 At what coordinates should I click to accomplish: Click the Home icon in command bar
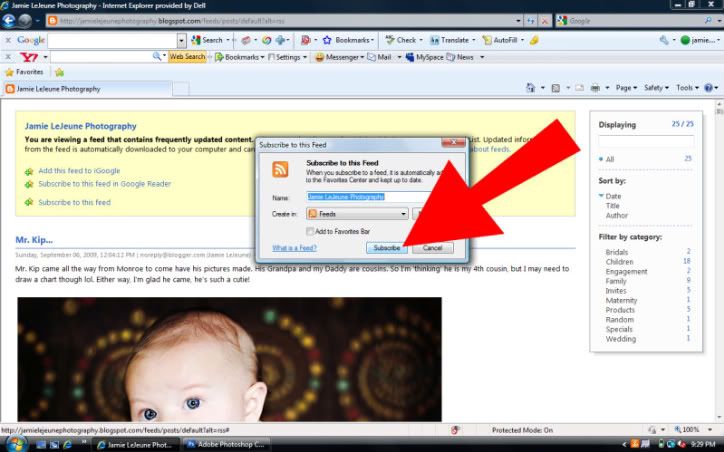pyautogui.click(x=531, y=88)
